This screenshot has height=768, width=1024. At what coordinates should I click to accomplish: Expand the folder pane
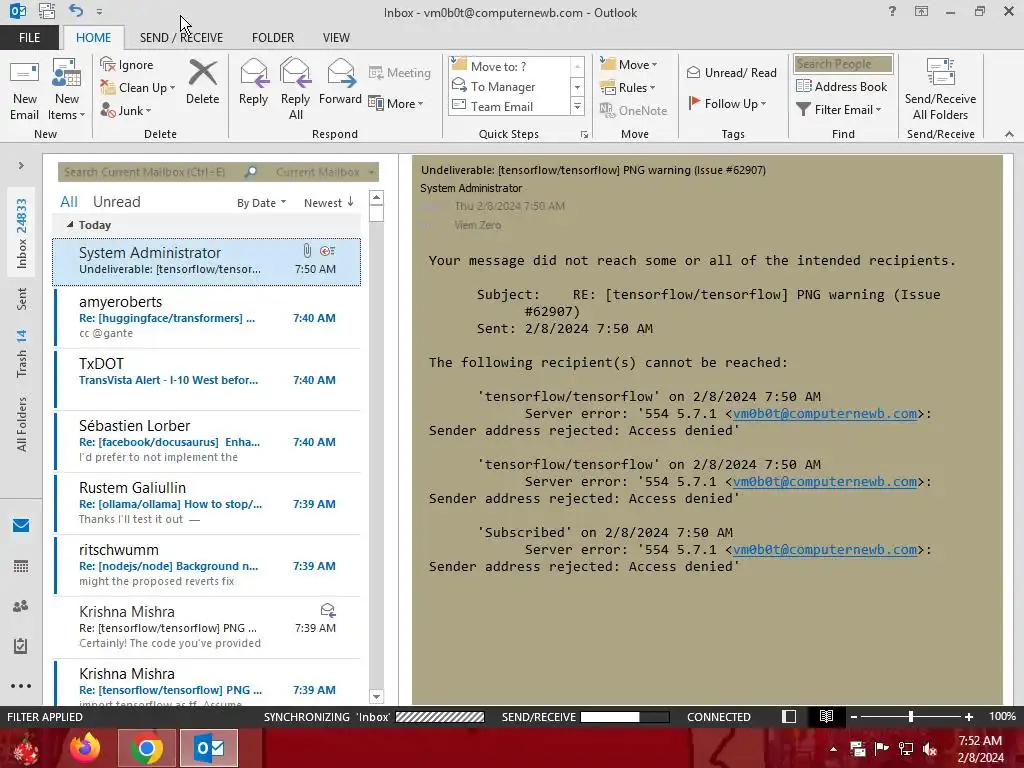pyautogui.click(x=21, y=166)
